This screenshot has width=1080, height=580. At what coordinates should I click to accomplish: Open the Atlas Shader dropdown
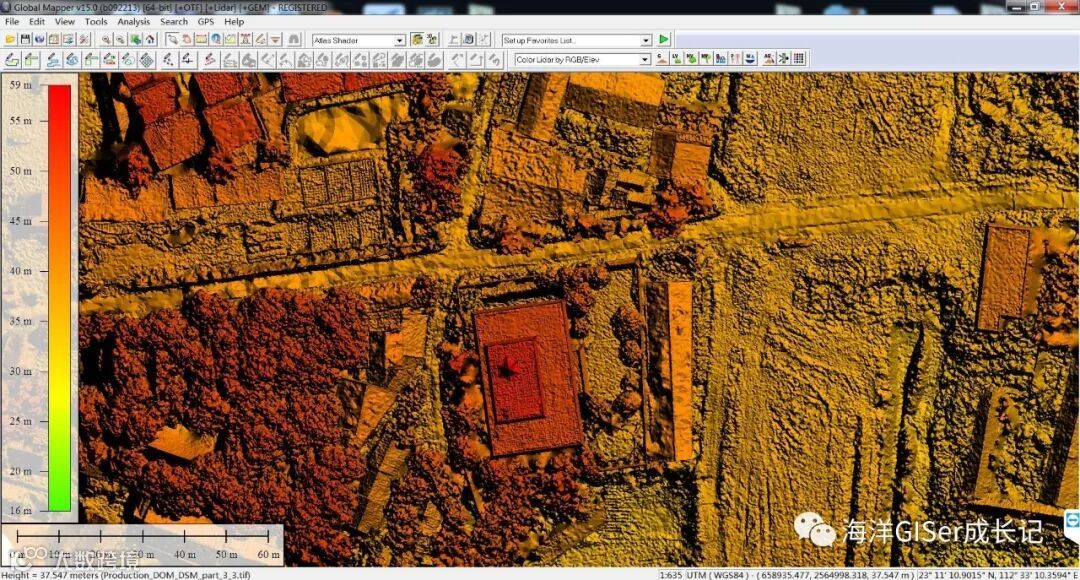click(358, 40)
